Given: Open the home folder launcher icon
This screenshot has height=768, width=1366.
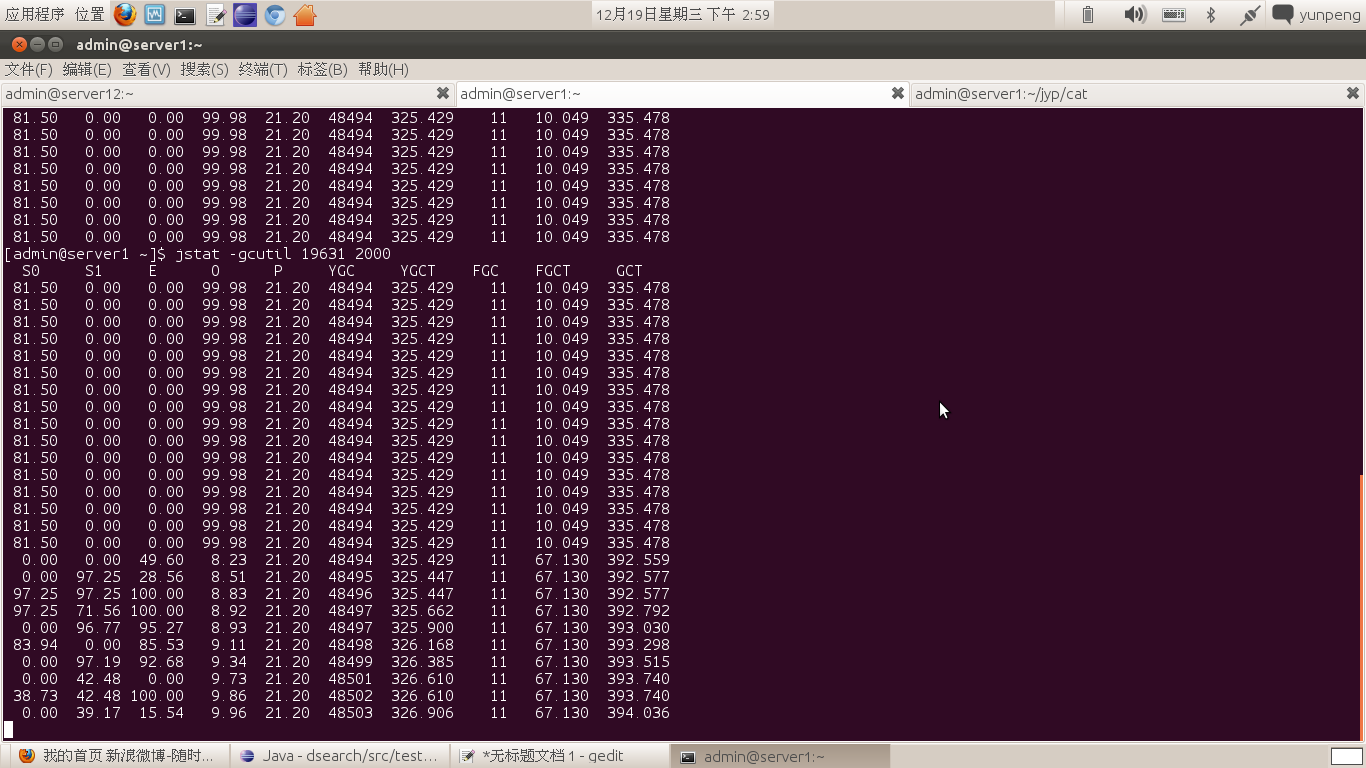Looking at the screenshot, I should 306,15.
